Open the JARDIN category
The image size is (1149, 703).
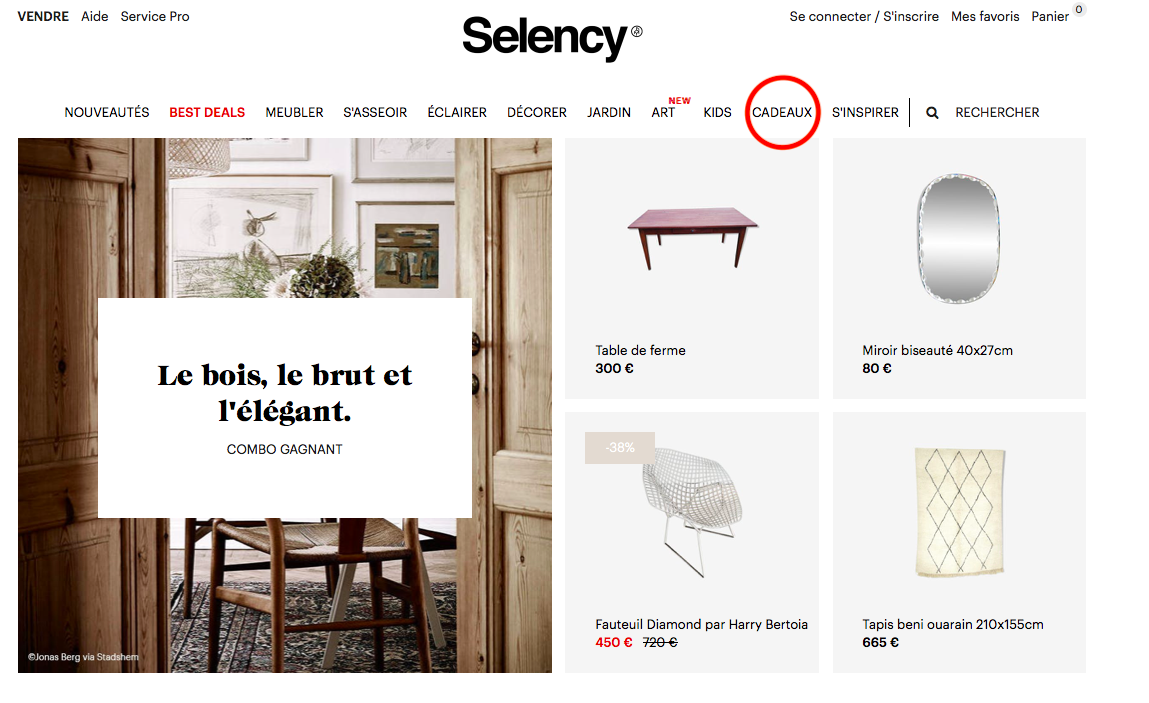tap(608, 112)
